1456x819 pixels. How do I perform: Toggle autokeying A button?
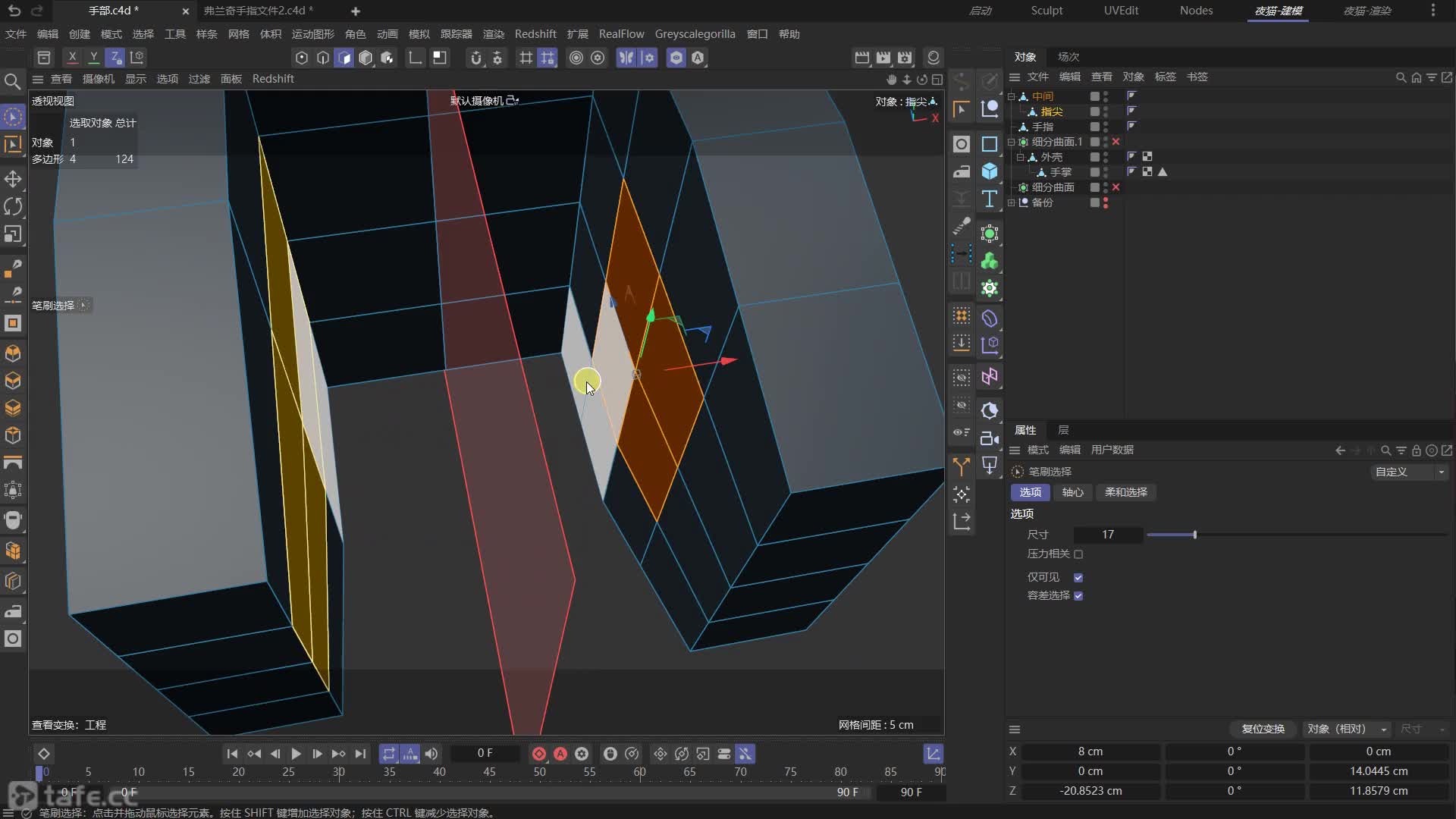tap(560, 754)
